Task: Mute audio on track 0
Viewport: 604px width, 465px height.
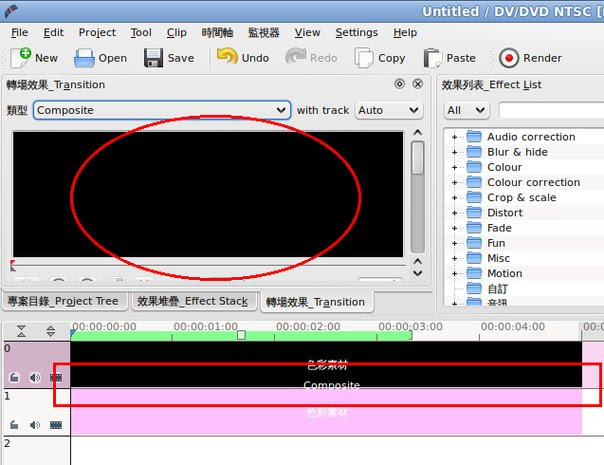Action: [35, 378]
